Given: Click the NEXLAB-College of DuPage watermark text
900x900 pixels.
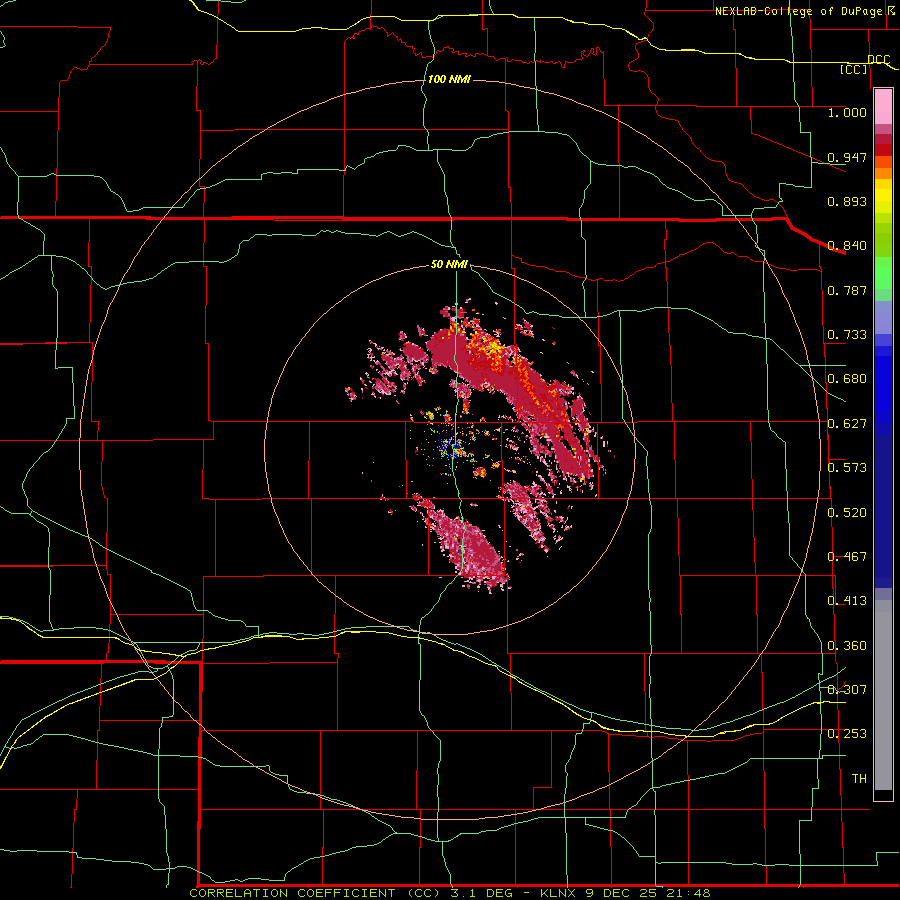Looking at the screenshot, I should (x=804, y=11).
